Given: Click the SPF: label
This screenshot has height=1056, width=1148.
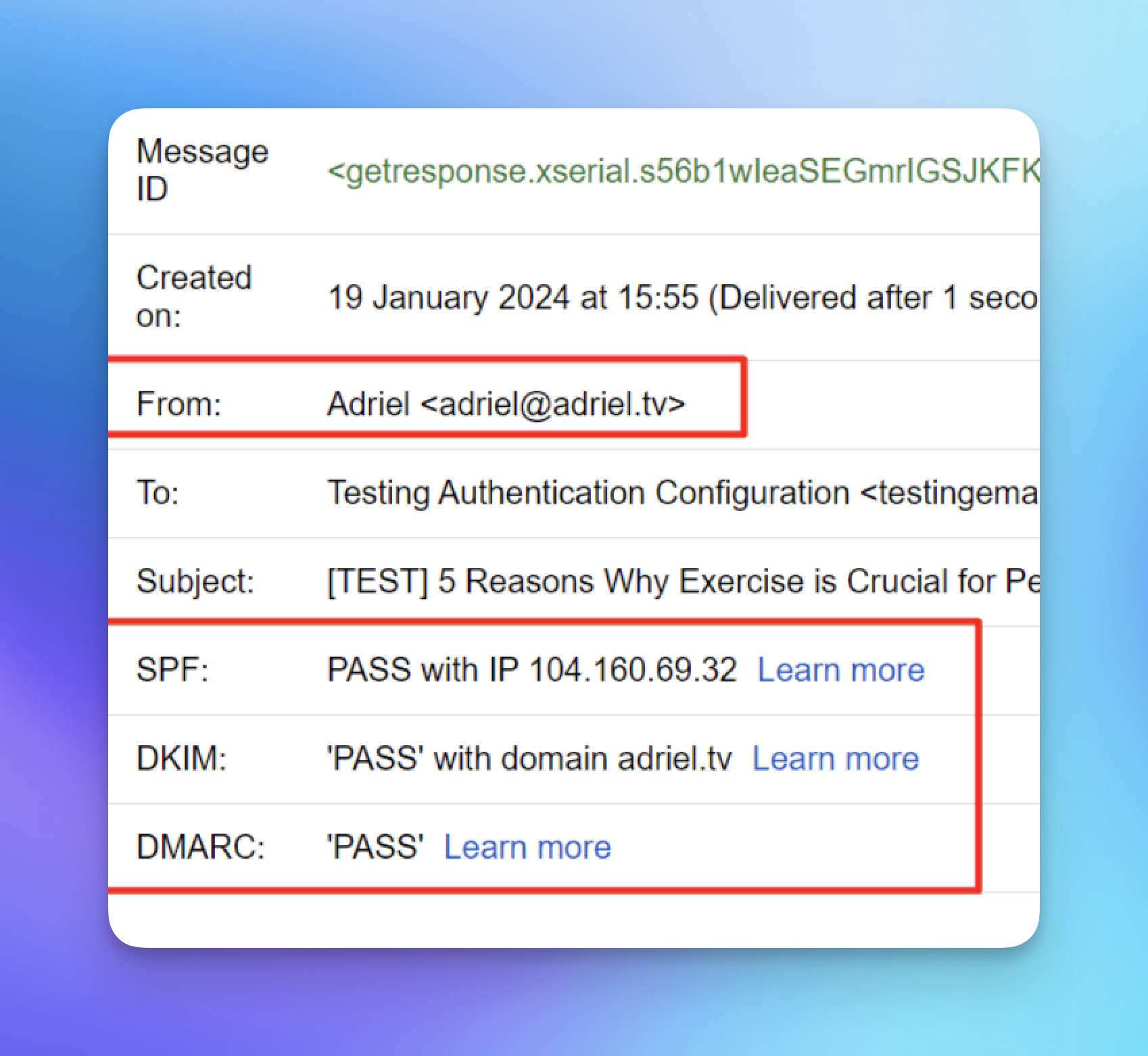Looking at the screenshot, I should click(x=172, y=670).
